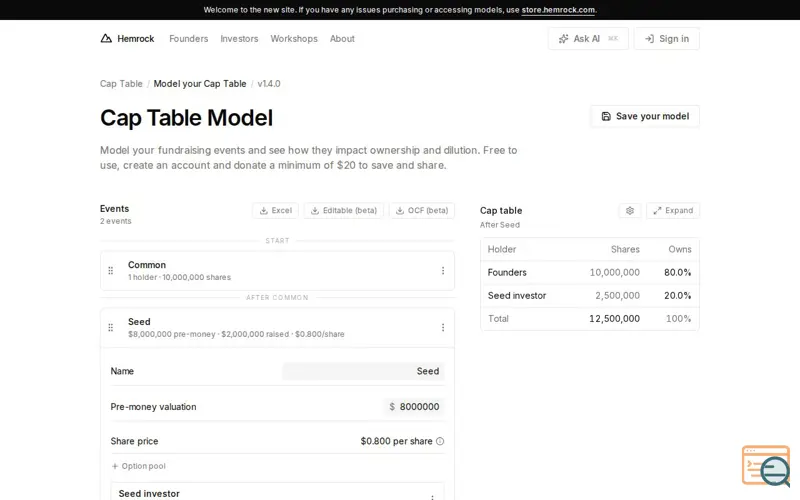
Task: Open the About nav item
Action: click(x=342, y=39)
